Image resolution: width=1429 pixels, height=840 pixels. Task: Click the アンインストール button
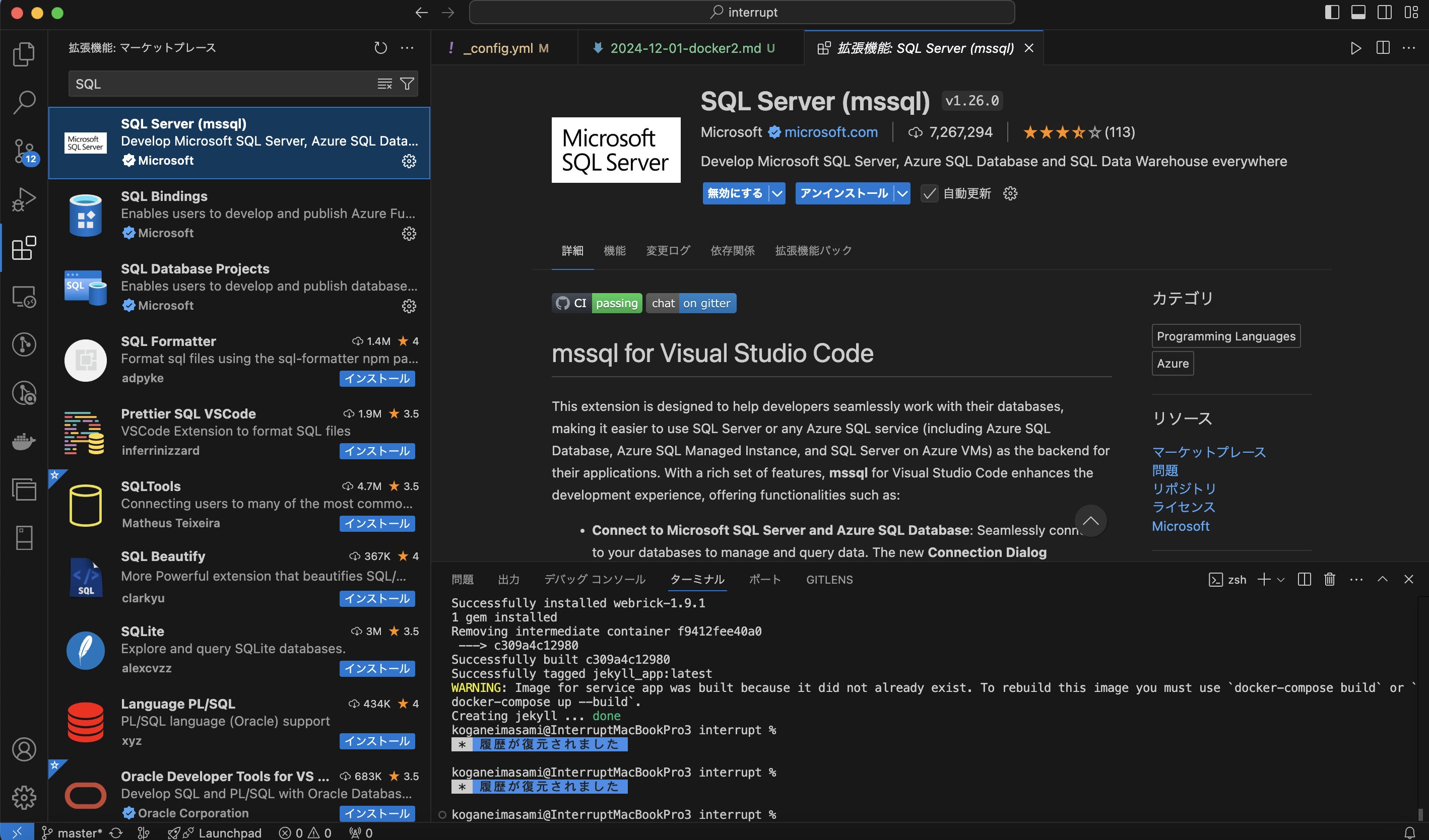click(844, 193)
